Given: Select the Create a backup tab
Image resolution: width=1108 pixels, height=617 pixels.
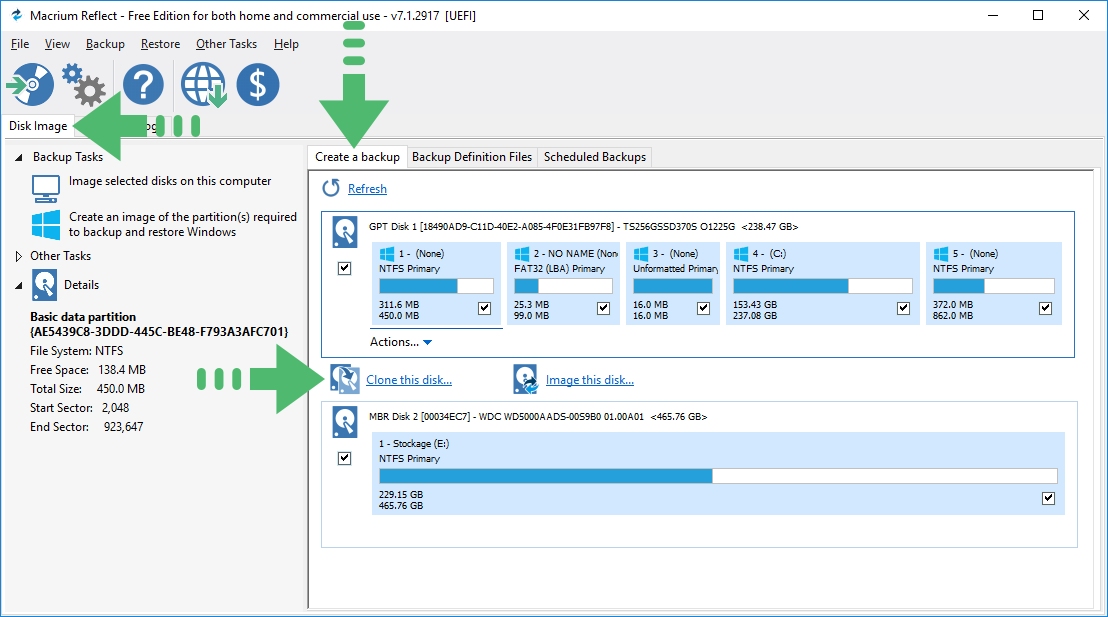Looking at the screenshot, I should click(358, 157).
